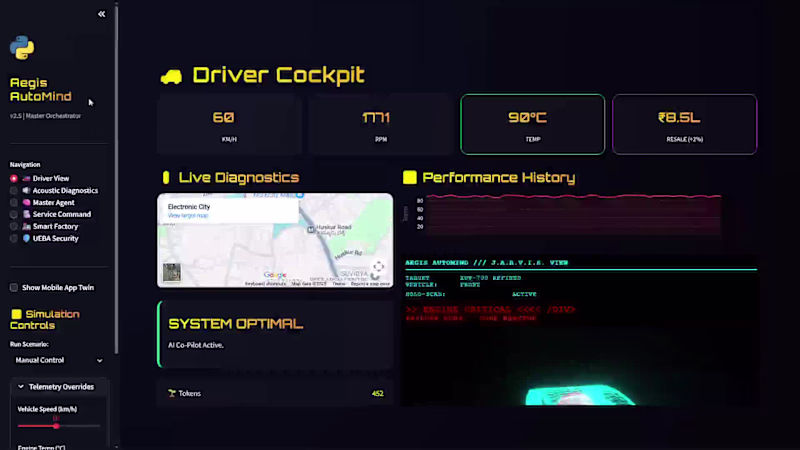Viewport: 800px width, 450px height.
Task: Click the UEBA Security shield icon
Action: (x=27, y=238)
